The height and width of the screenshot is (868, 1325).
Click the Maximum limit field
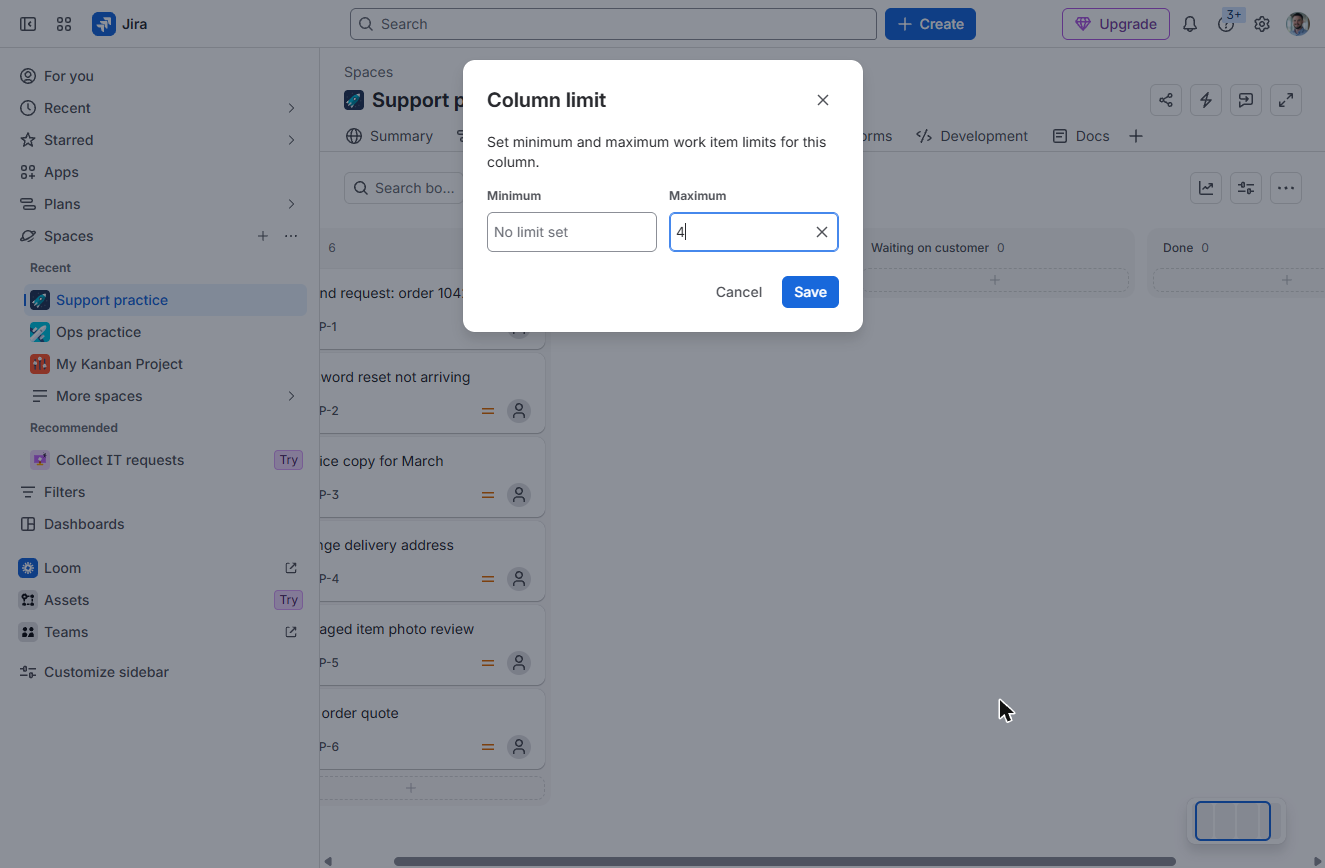click(754, 232)
